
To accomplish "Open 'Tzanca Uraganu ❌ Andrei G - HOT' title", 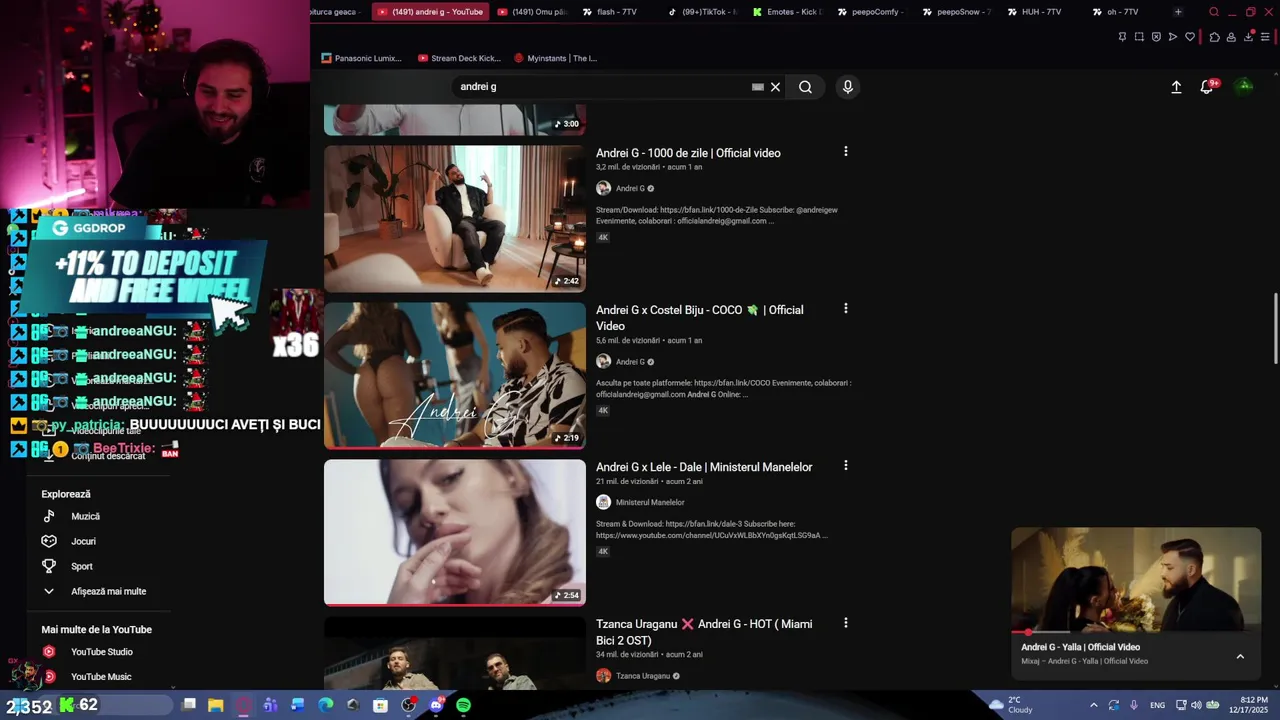I will pyautogui.click(x=704, y=632).
